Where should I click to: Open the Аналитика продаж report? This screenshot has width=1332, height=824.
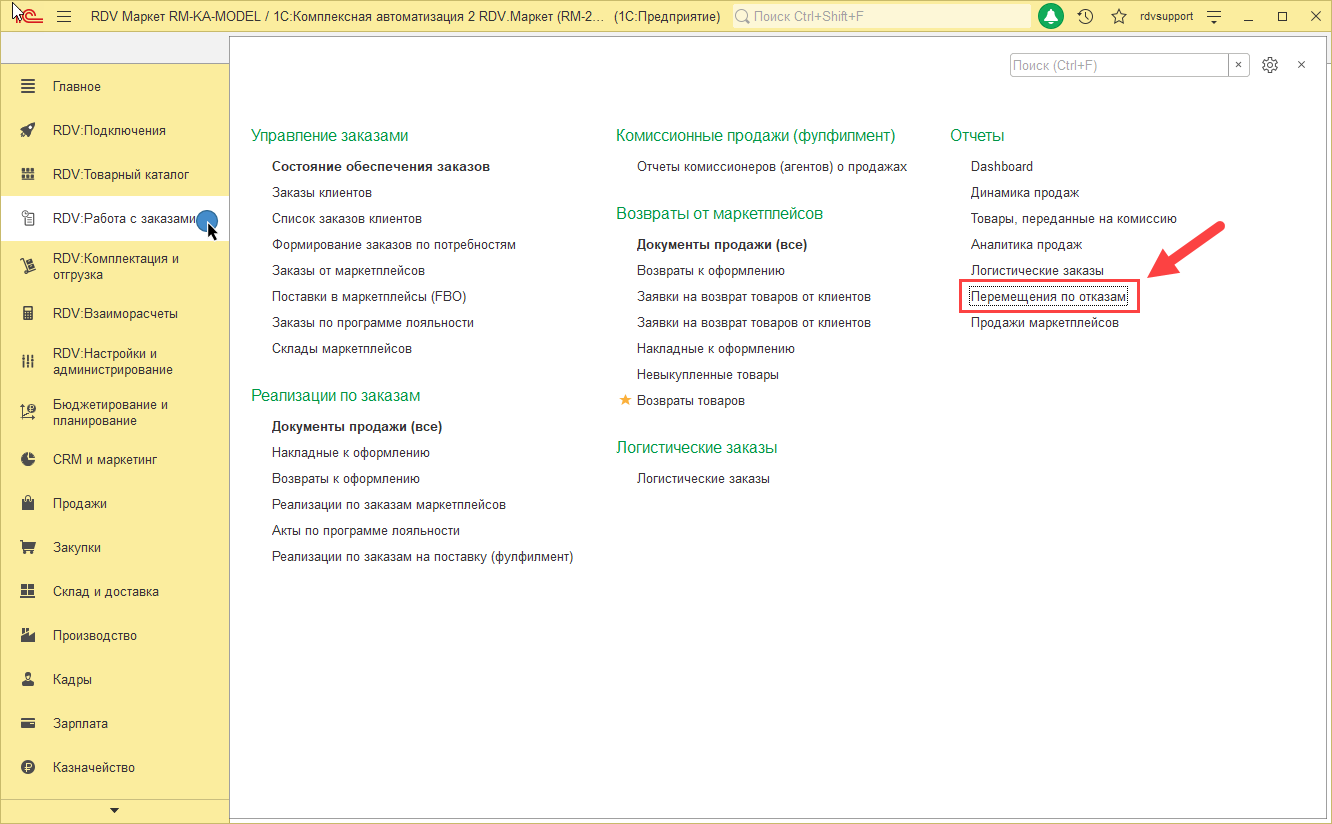tap(1027, 245)
